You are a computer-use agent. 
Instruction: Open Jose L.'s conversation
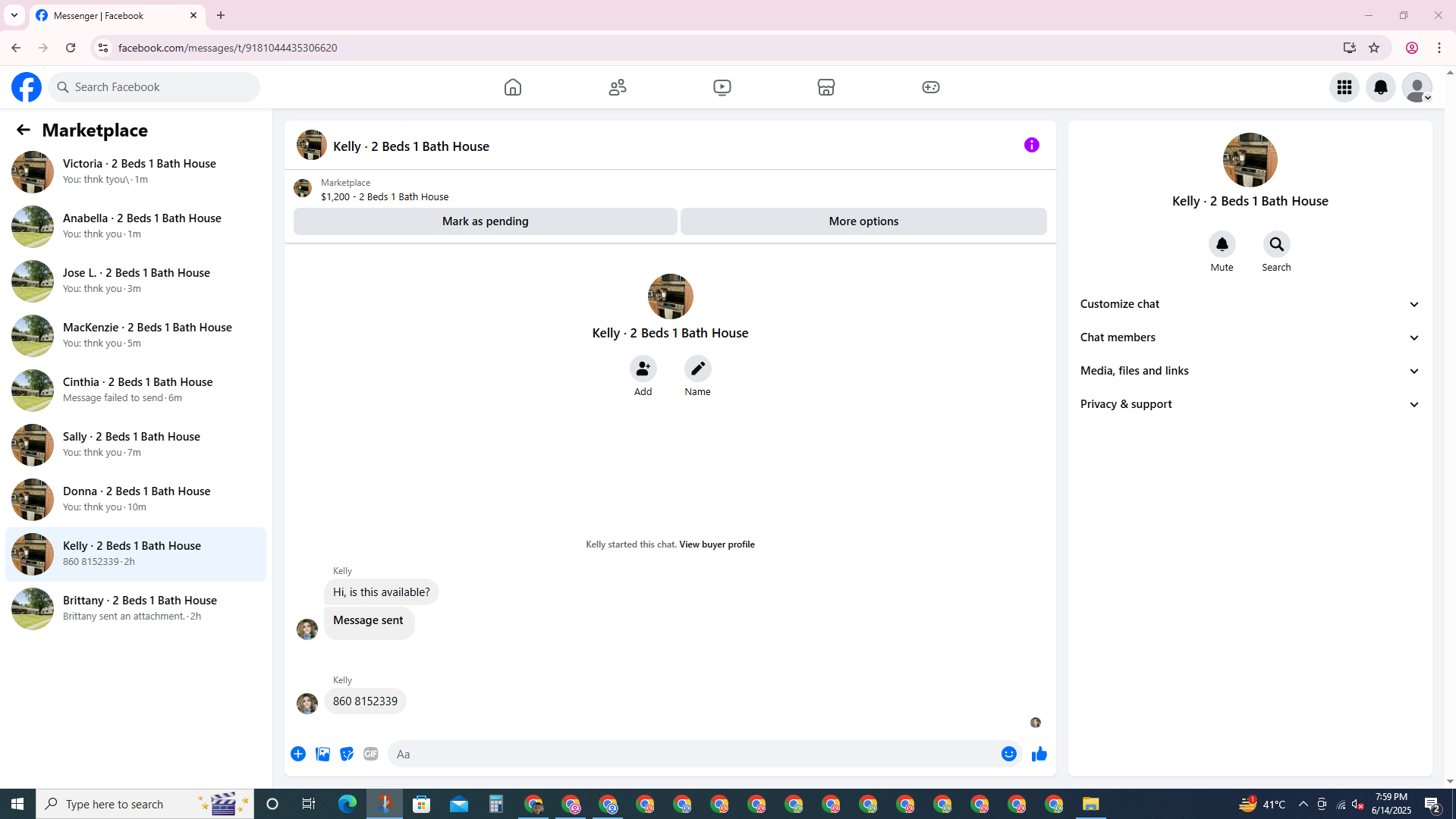[136, 281]
